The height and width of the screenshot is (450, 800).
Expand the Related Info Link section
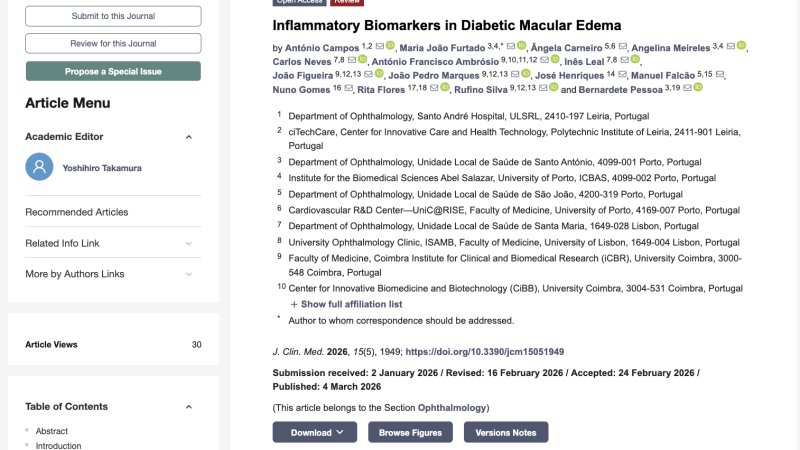189,243
